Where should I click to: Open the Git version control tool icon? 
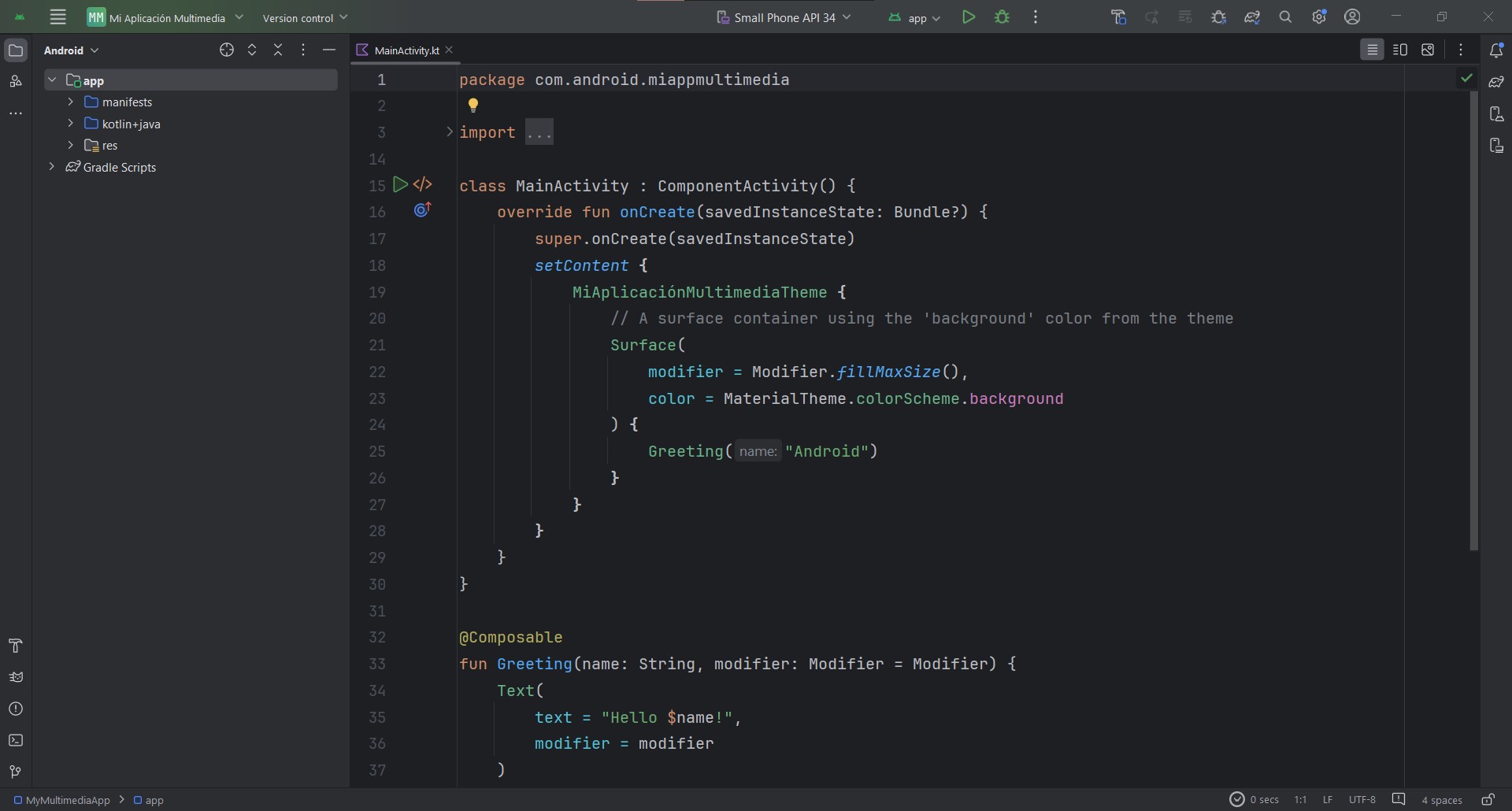(x=16, y=772)
